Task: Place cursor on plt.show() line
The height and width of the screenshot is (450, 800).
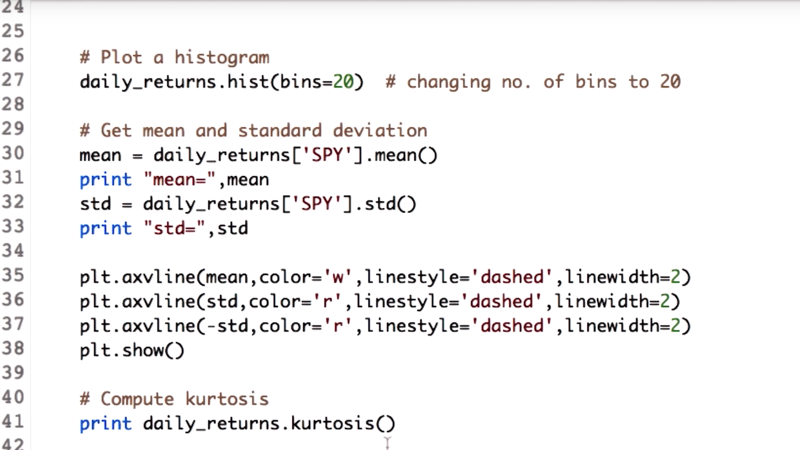Action: click(x=132, y=351)
